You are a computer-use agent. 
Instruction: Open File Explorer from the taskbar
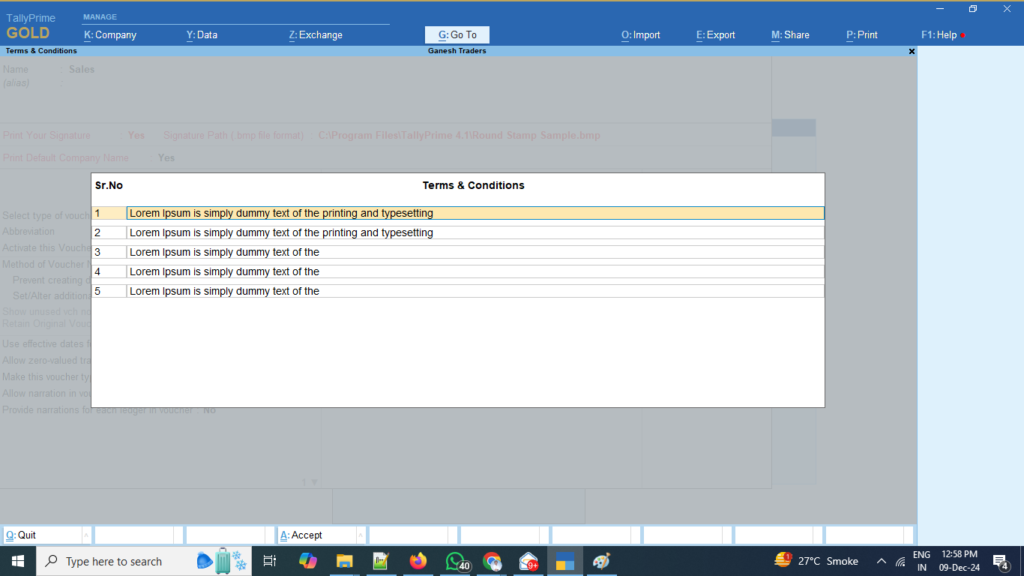pos(344,561)
